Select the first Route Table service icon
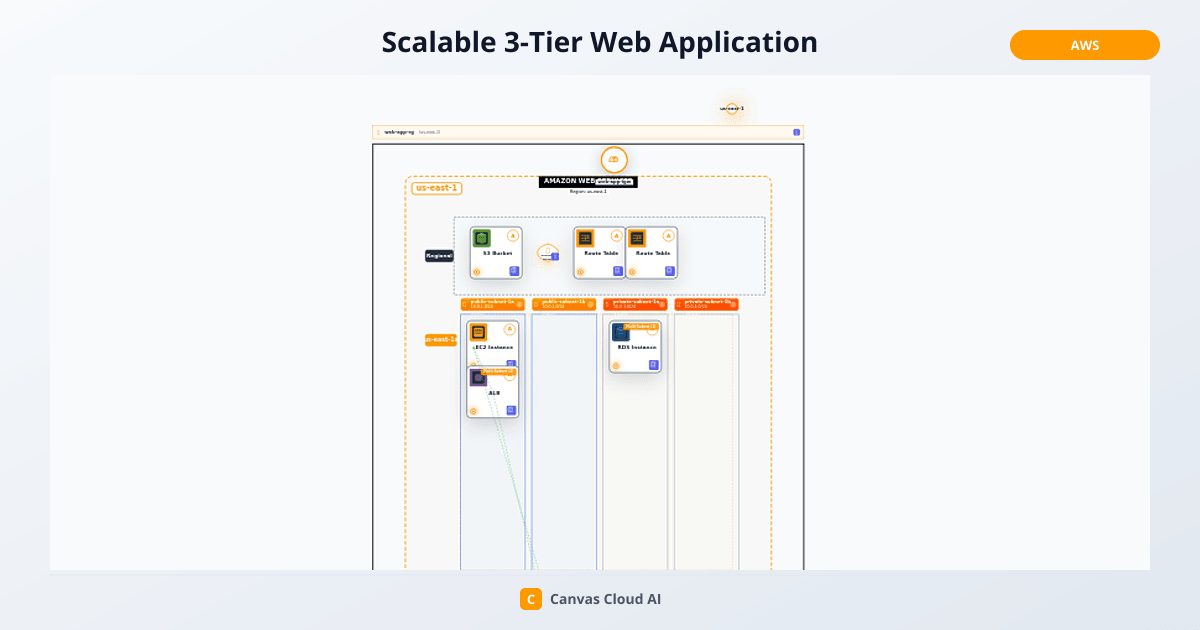Viewport: 1200px width, 630px height. click(585, 238)
